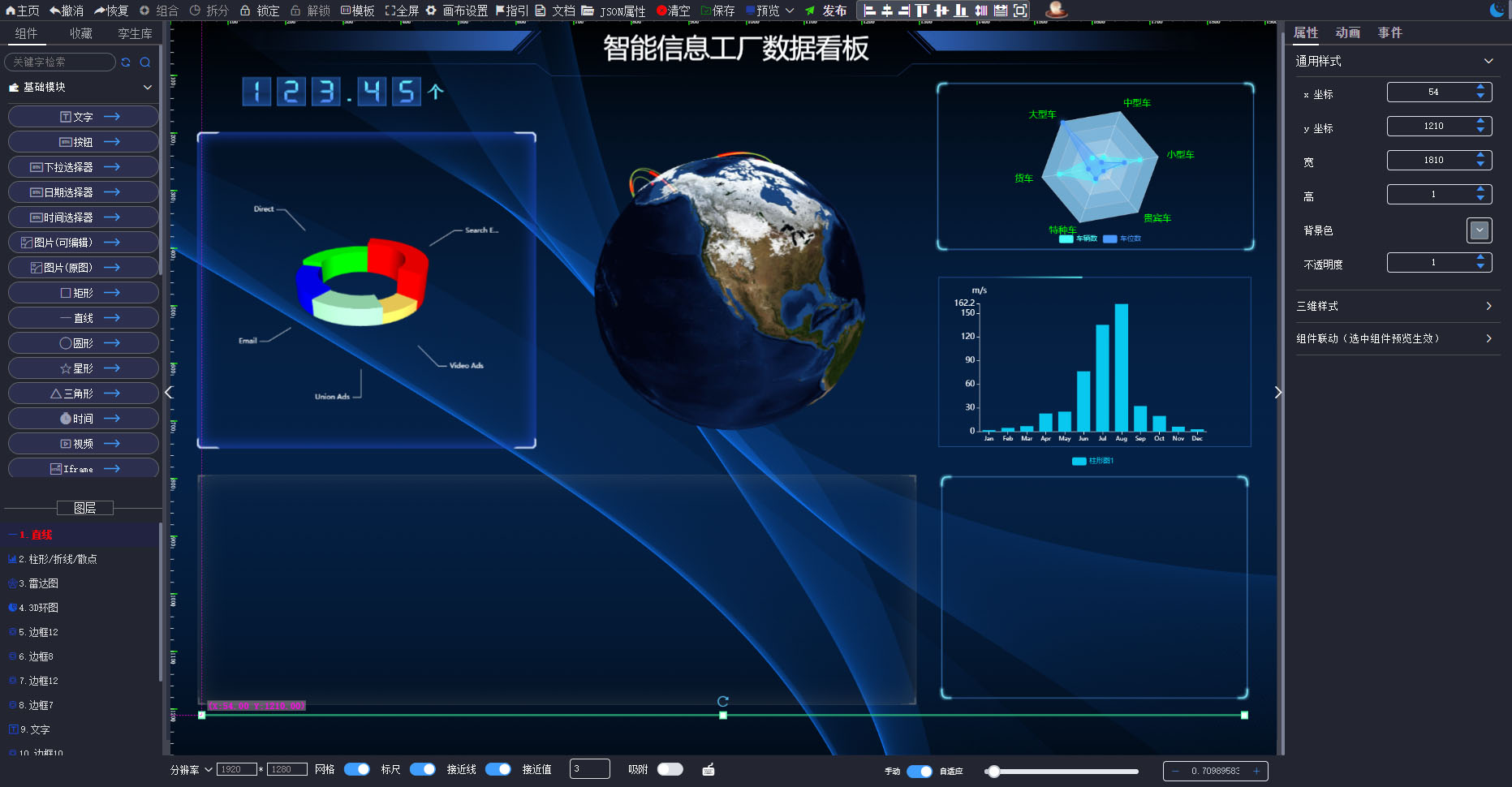Publish the dashboard with 发布
Image resolution: width=1512 pixels, height=787 pixels.
(x=825, y=11)
